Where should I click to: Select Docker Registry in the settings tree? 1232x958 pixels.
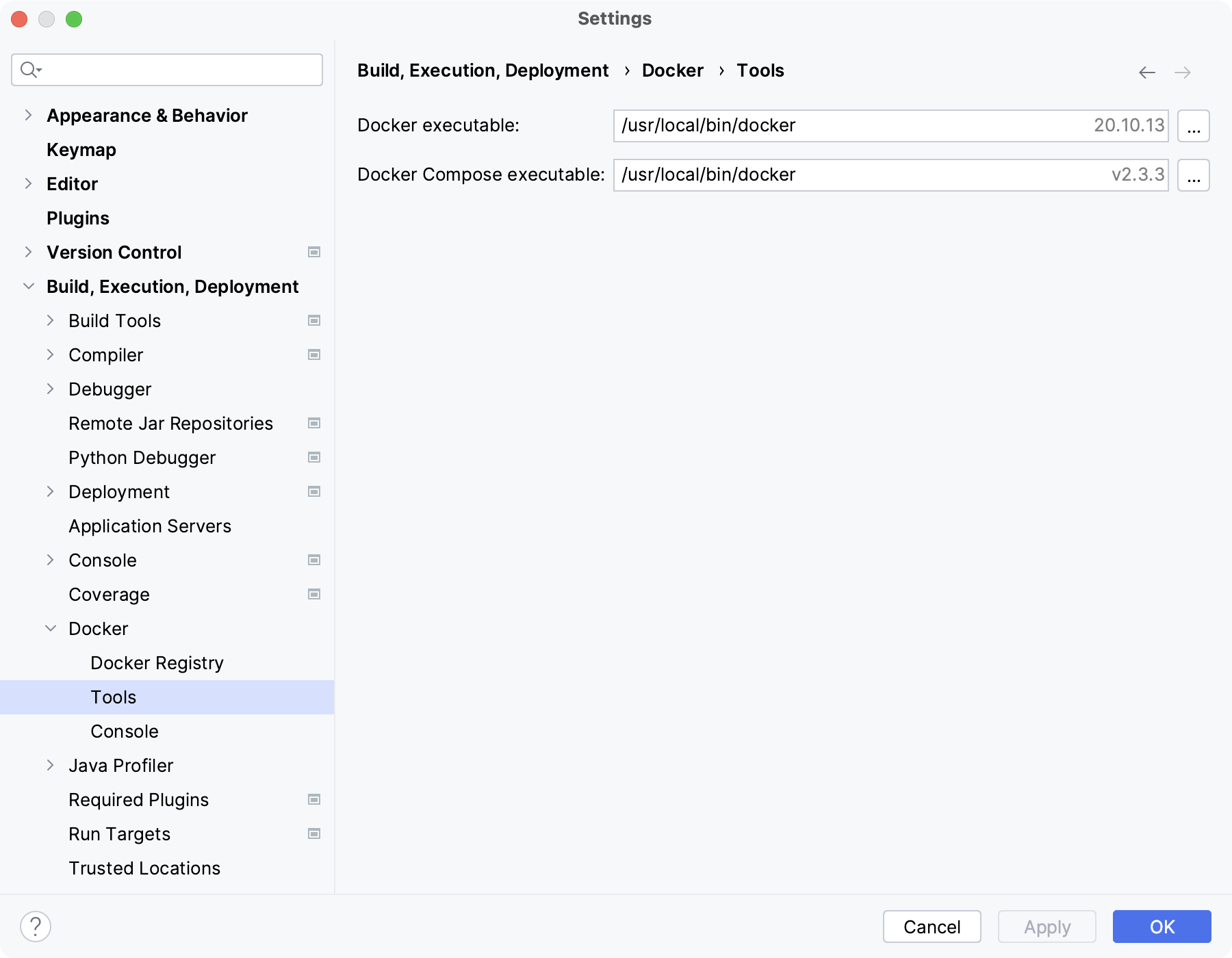(x=156, y=662)
